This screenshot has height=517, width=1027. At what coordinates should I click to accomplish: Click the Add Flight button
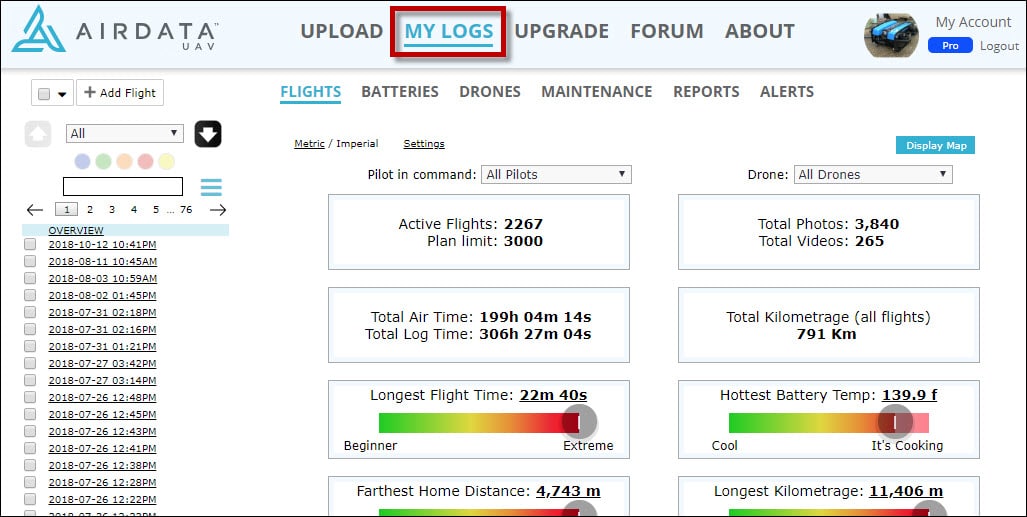120,93
